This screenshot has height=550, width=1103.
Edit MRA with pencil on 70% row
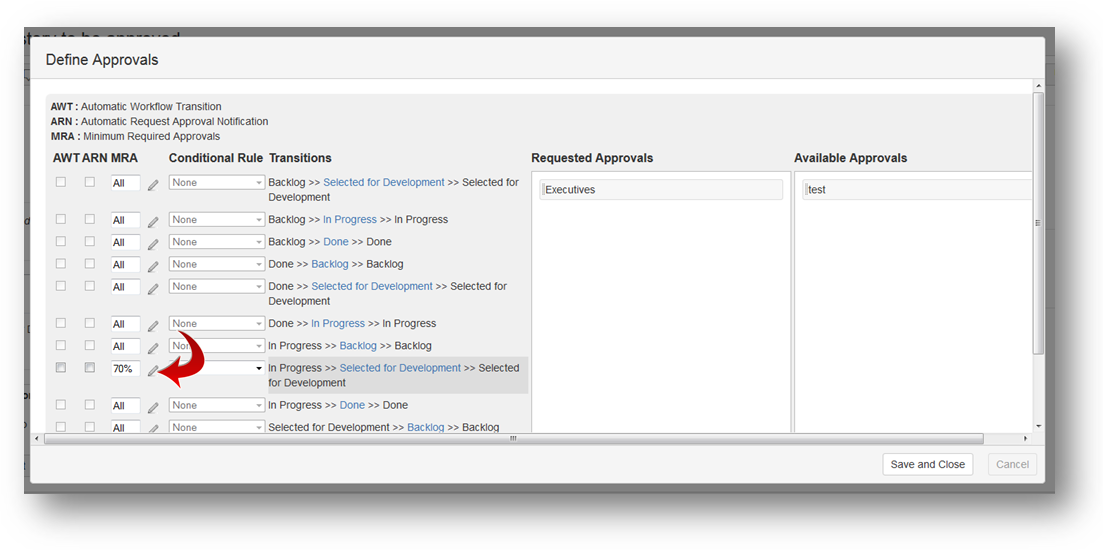[x=153, y=370]
